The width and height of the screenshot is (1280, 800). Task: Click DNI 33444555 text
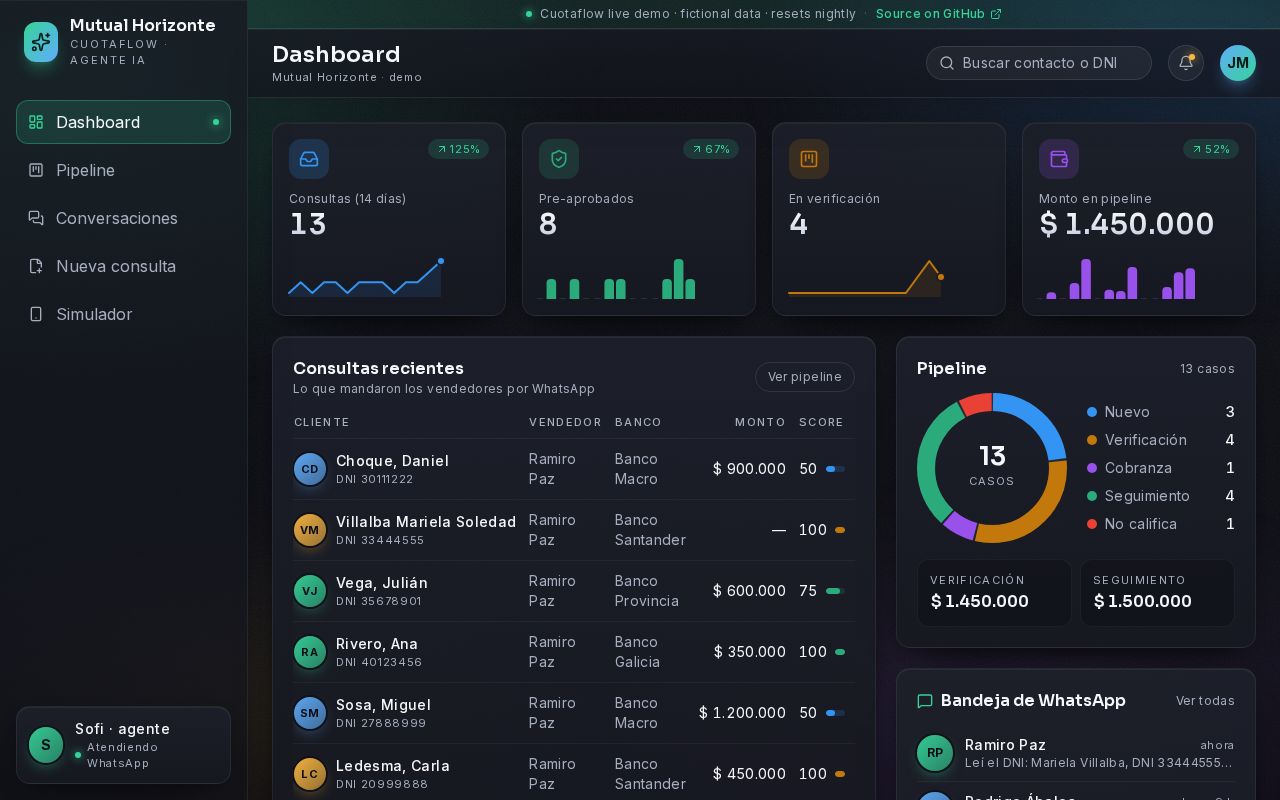coord(380,540)
